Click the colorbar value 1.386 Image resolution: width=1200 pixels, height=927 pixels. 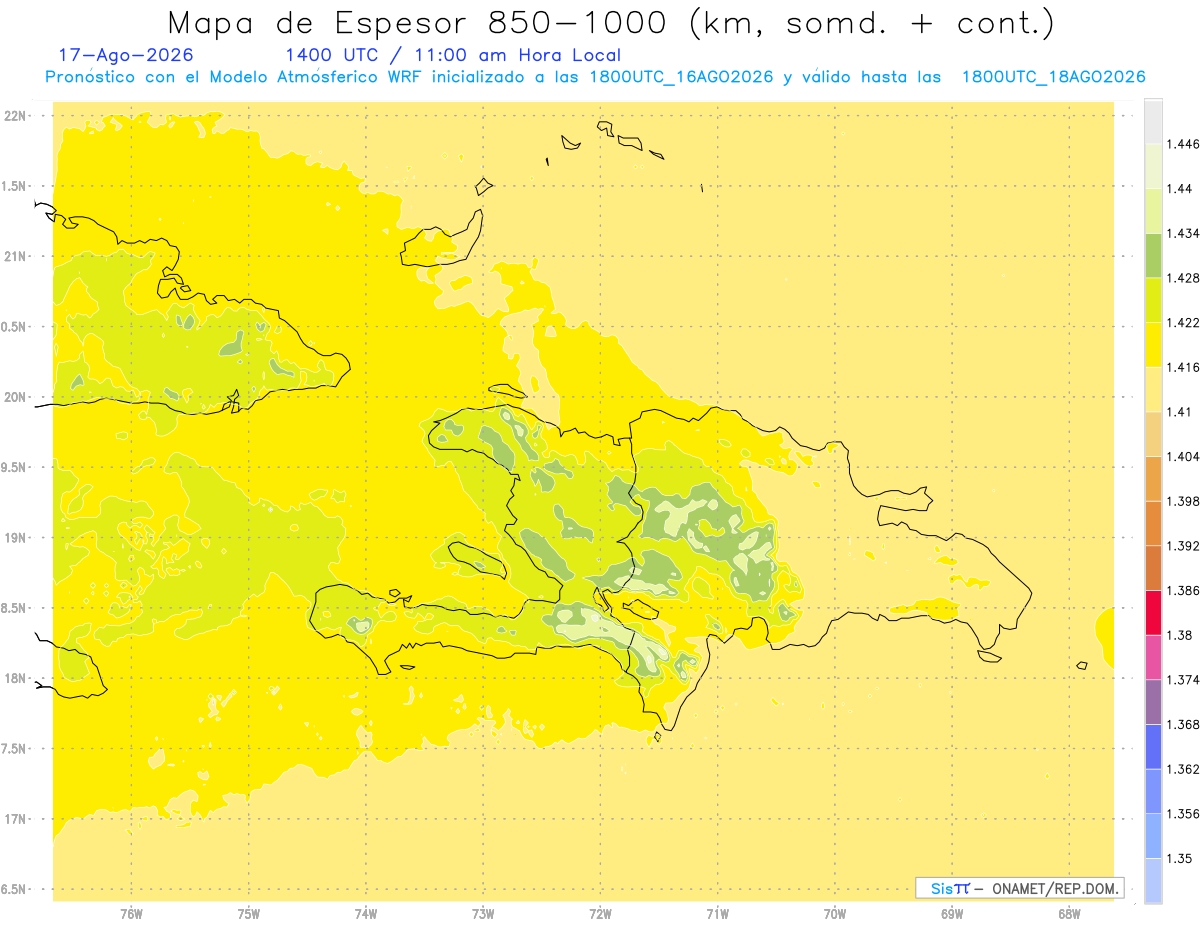point(1182,590)
